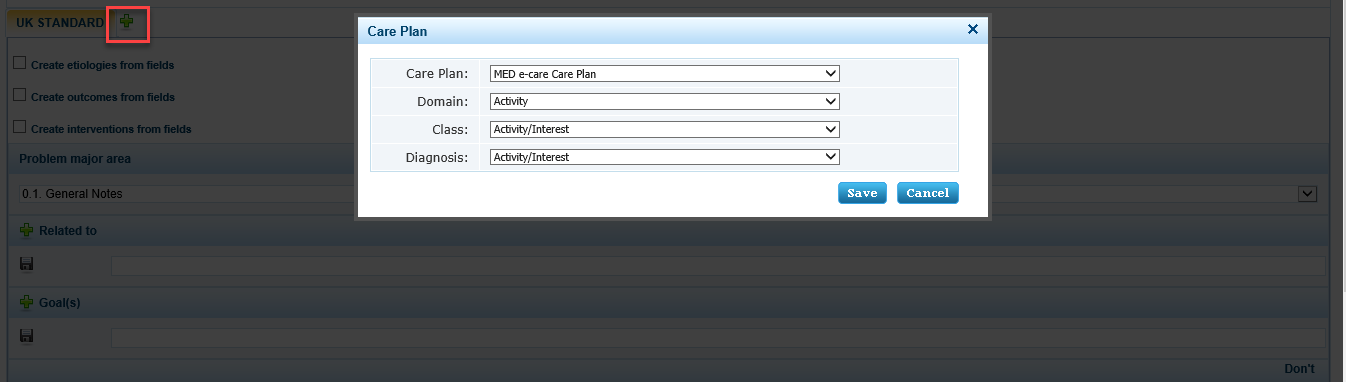Open the Problem major area General Notes dropdown
Viewport: 1346px width, 382px height.
pyautogui.click(x=668, y=193)
